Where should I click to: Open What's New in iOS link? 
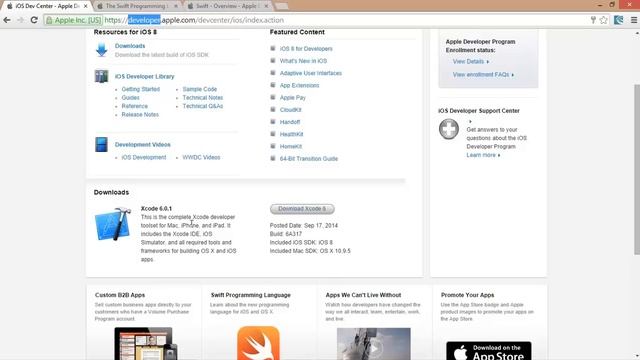303,61
